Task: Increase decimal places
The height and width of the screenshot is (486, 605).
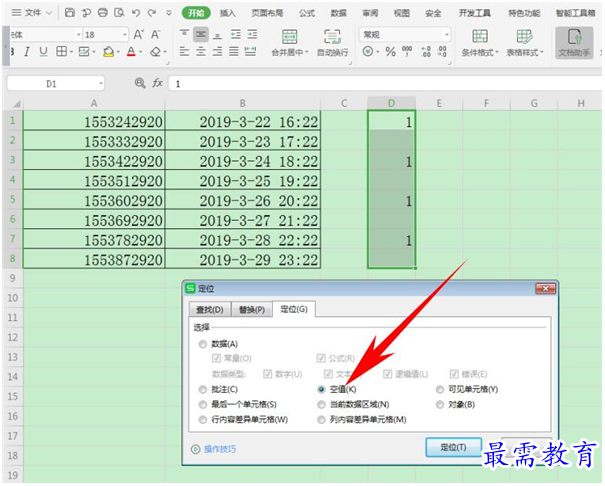Action: (x=426, y=51)
